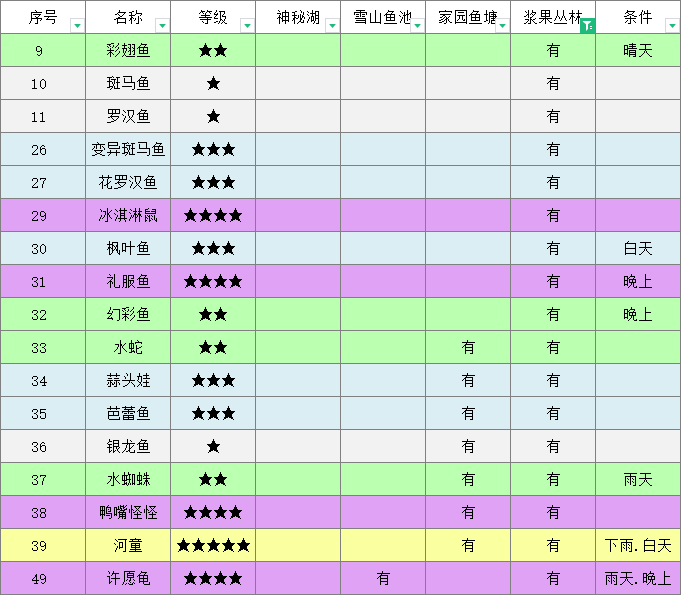Select the cell named 水蜘蛛
The width and height of the screenshot is (681, 595).
(x=128, y=479)
